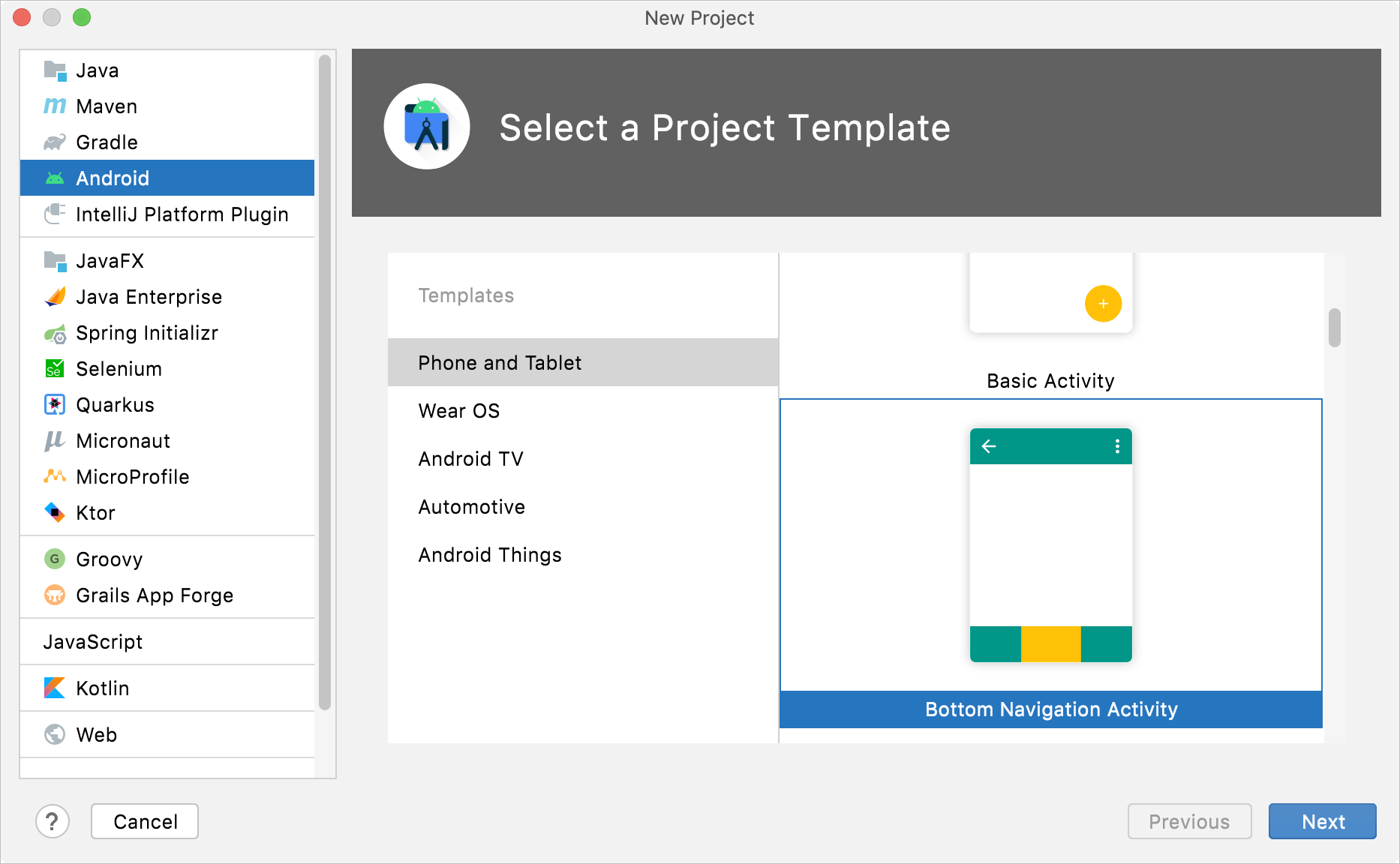Viewport: 1400px width, 864px height.
Task: Click the Bottom Navigation Activity label
Action: [1051, 709]
